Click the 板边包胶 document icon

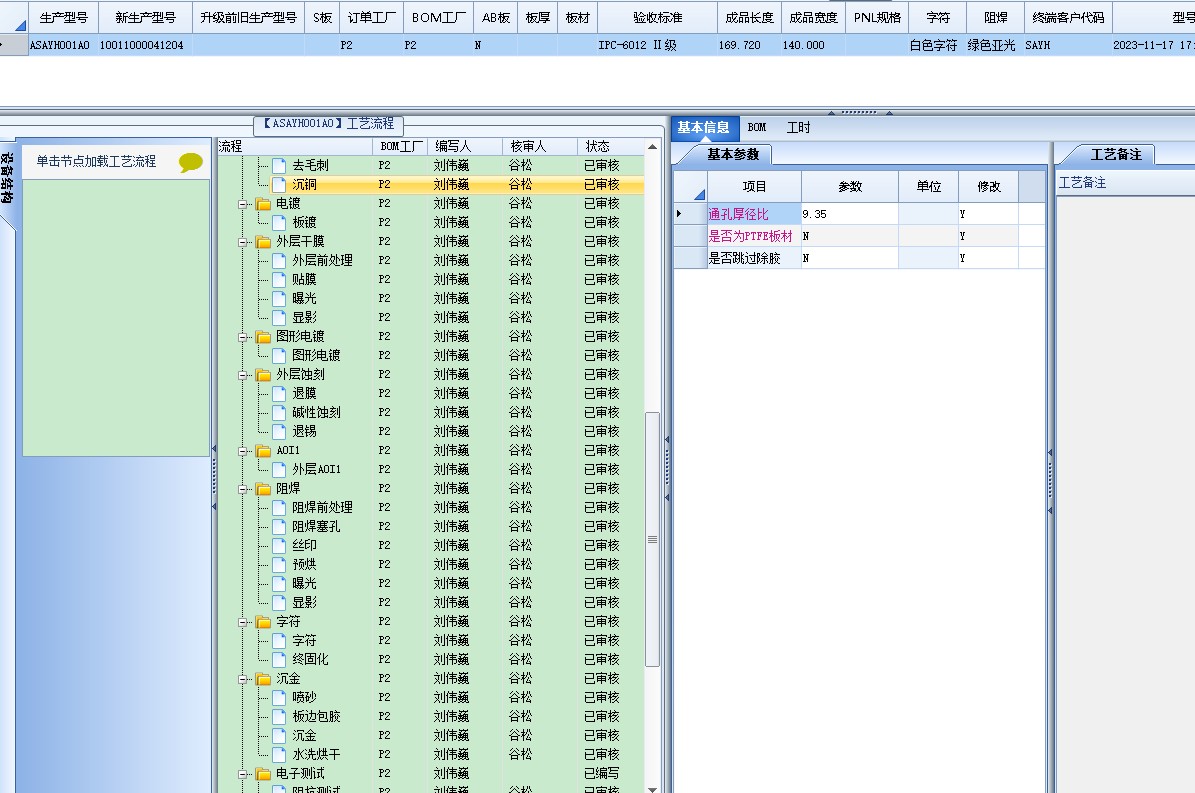pos(280,717)
